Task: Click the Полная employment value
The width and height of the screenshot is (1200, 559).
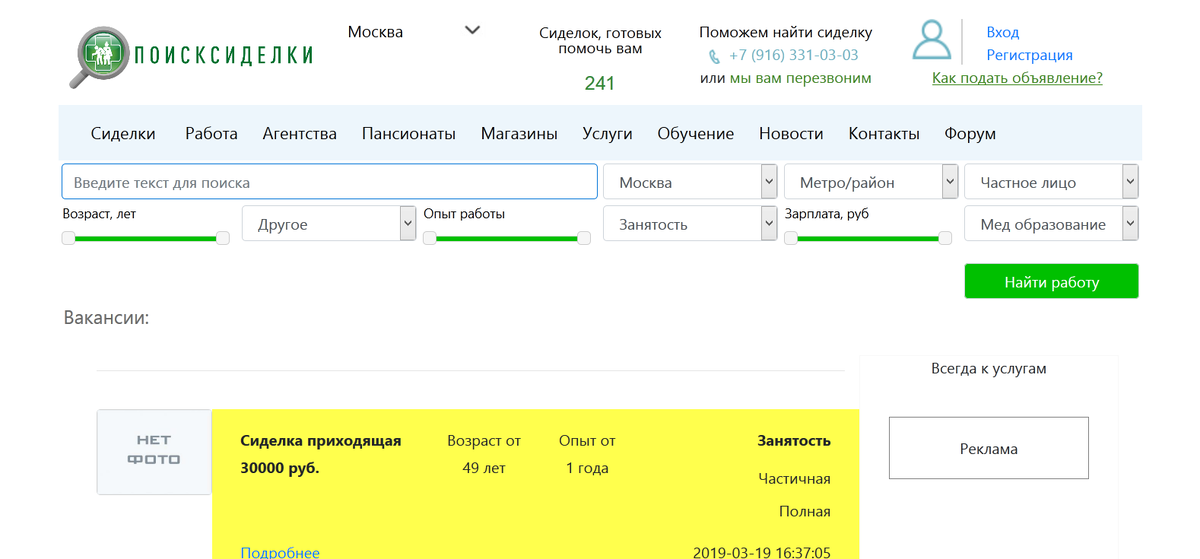Action: click(x=805, y=511)
